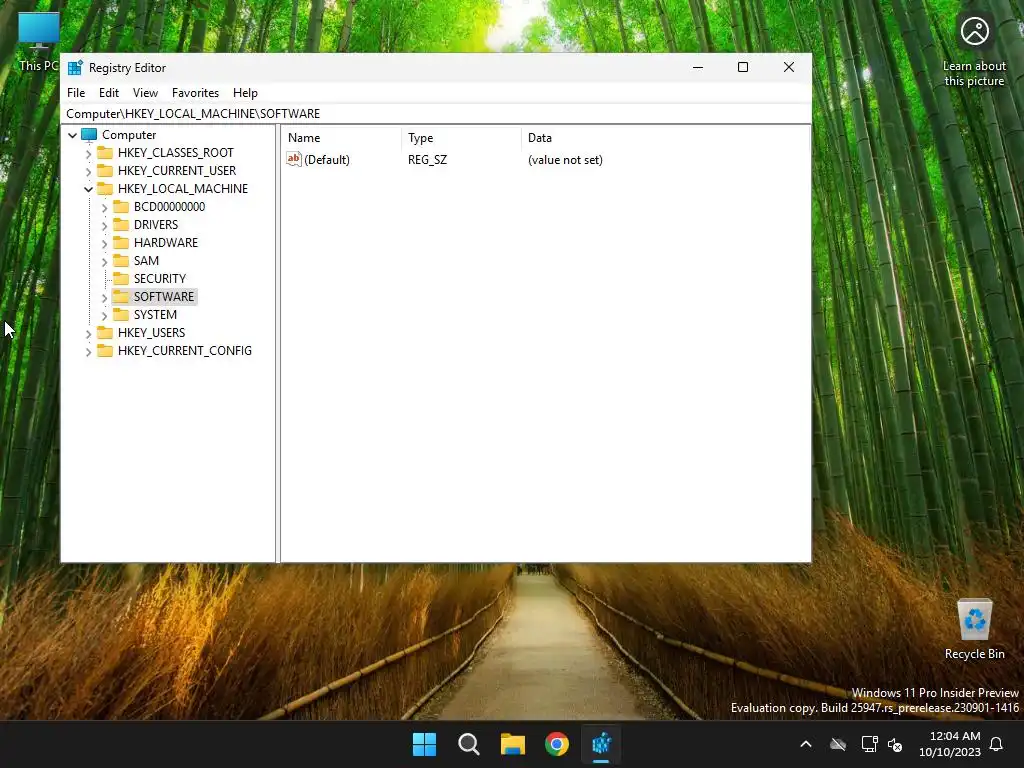
Task: Open the View menu
Action: [x=145, y=93]
